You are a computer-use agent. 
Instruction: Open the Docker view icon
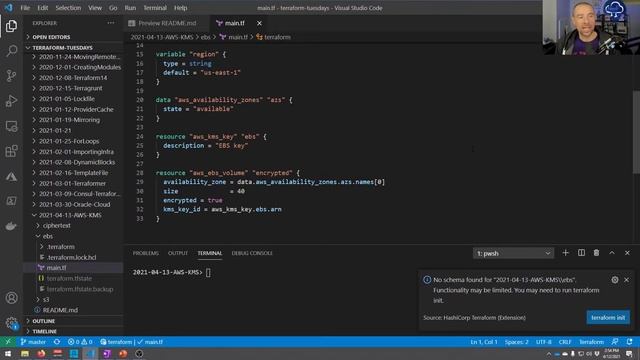pos(11,226)
